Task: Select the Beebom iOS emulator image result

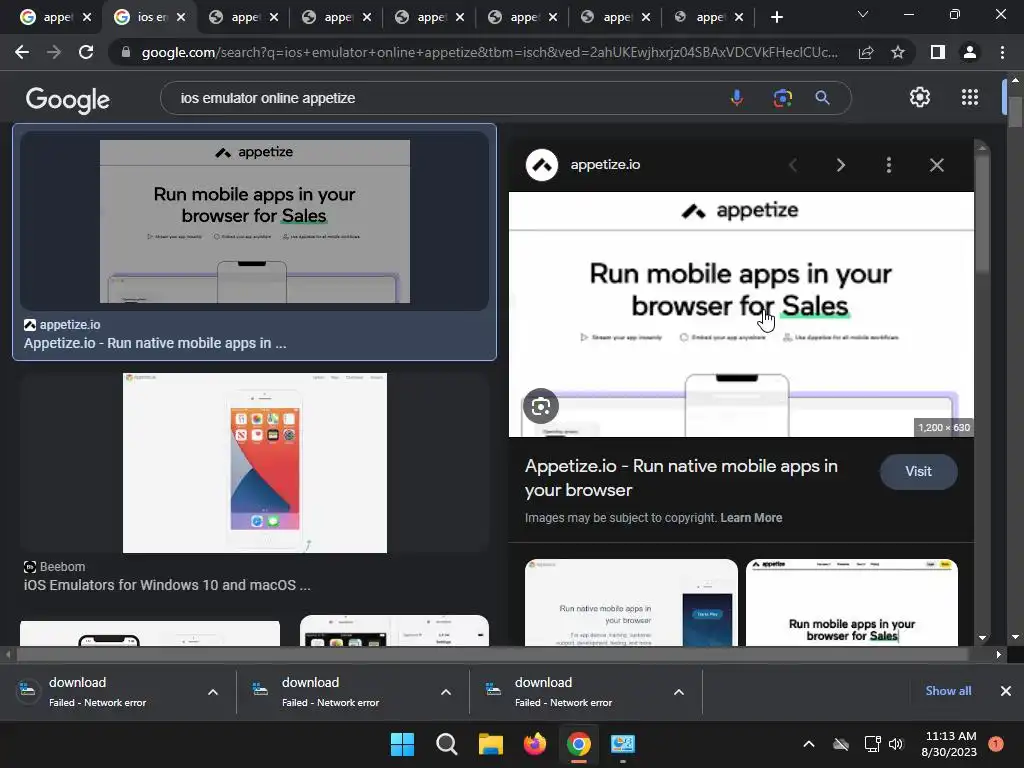Action: (x=254, y=462)
